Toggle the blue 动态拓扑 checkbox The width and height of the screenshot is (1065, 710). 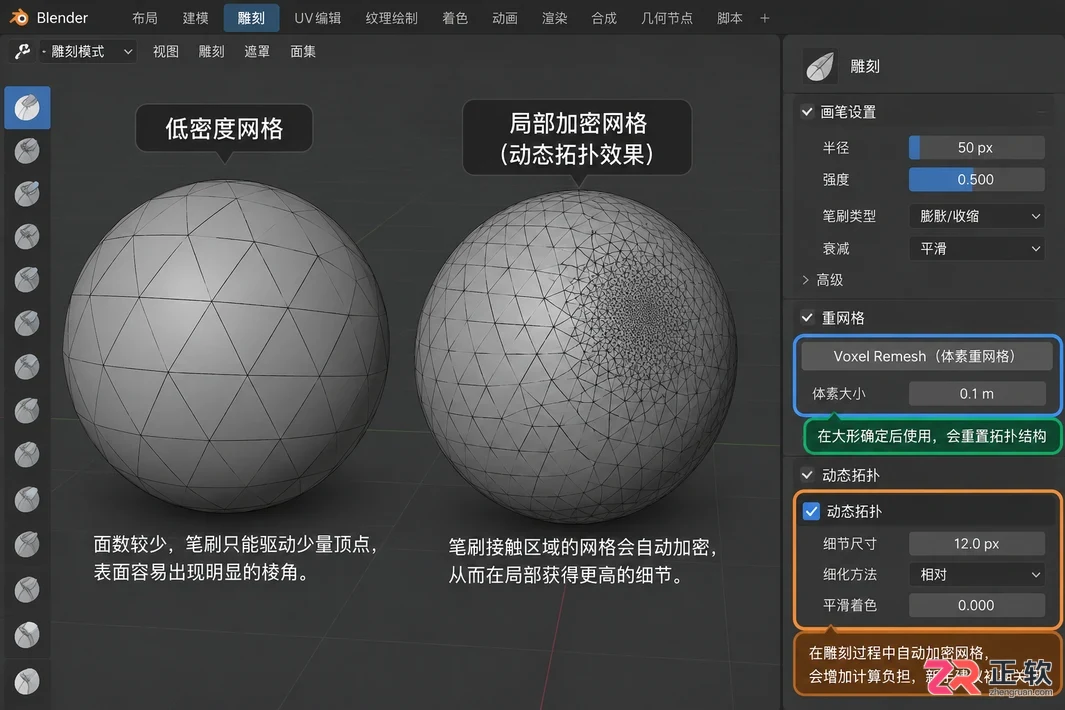click(x=811, y=511)
